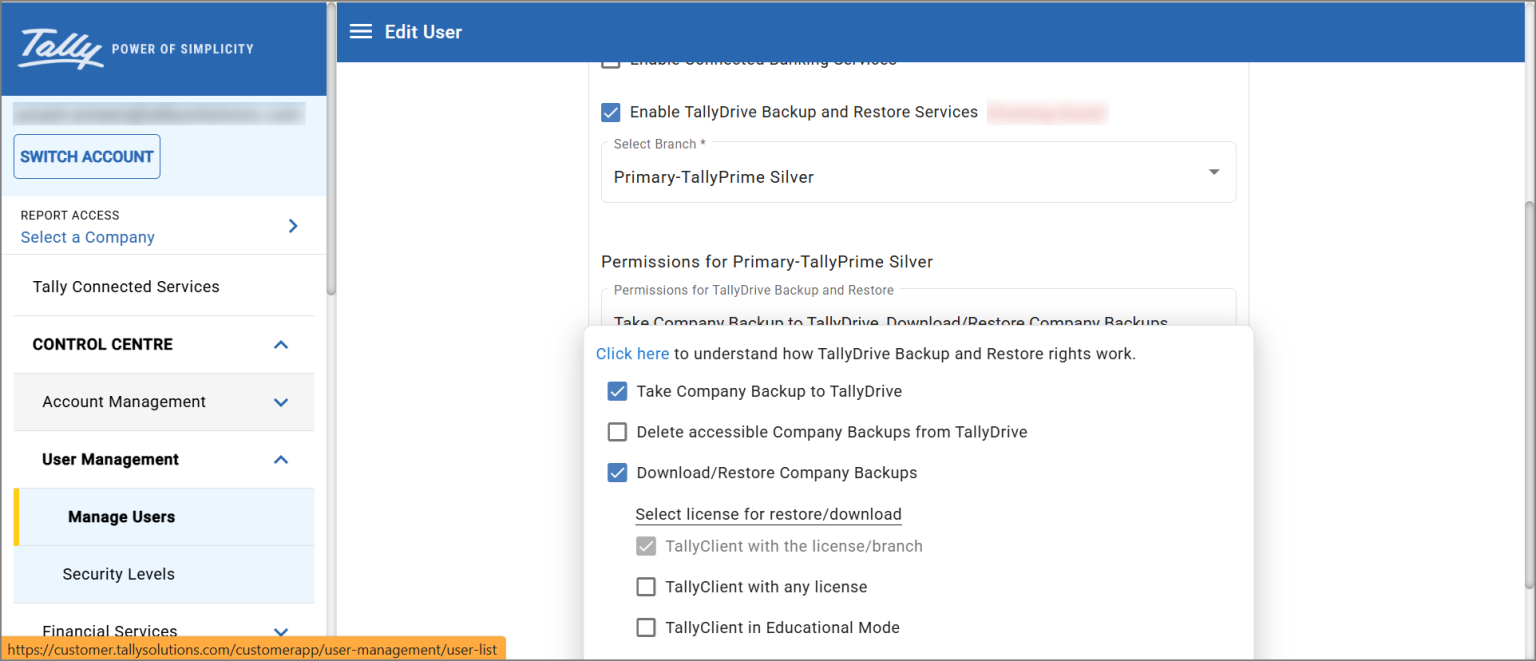Click Select license for restore/download label

tap(769, 515)
